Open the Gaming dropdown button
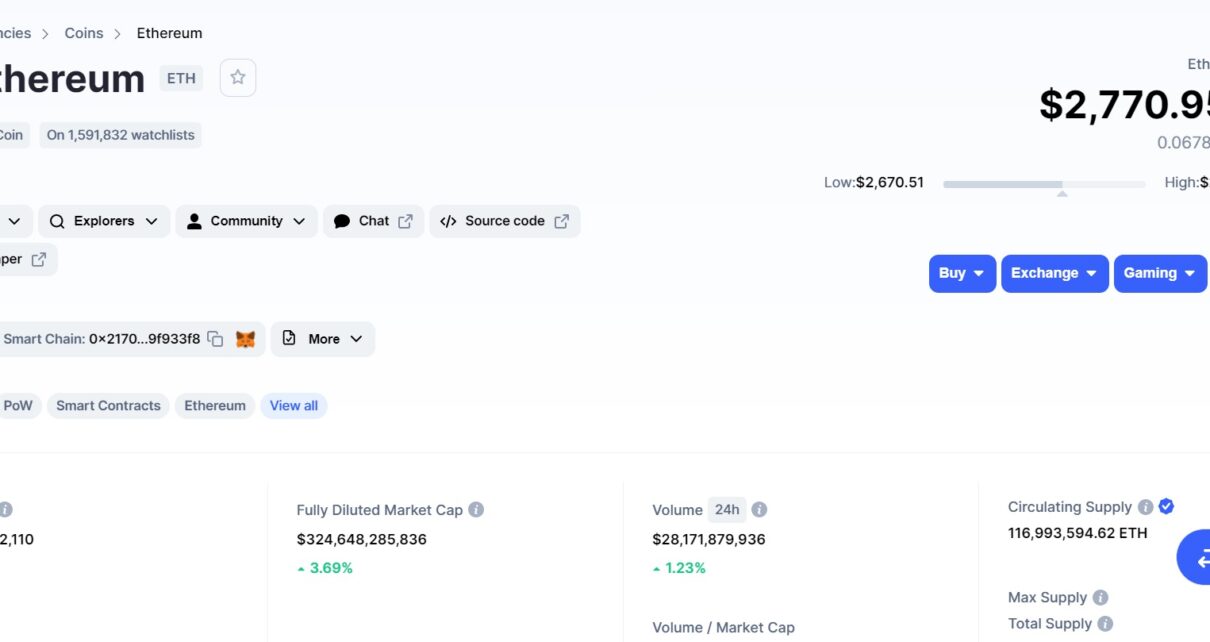The image size is (1210, 642). pos(1160,273)
